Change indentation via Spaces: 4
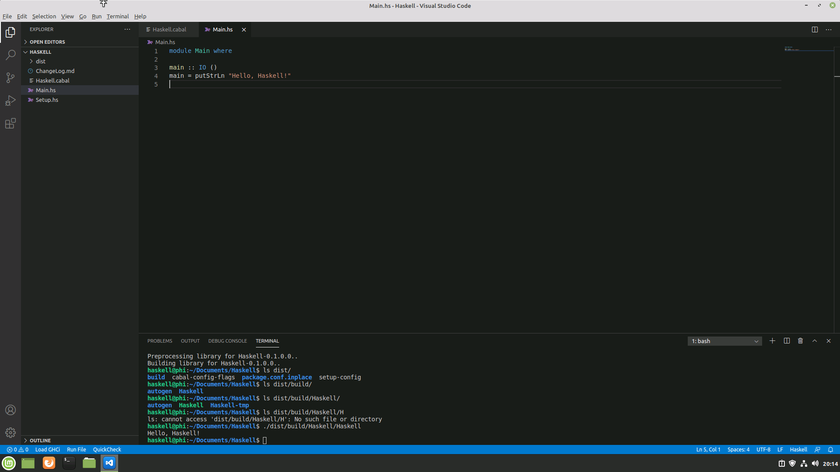The width and height of the screenshot is (840, 472). [x=738, y=449]
